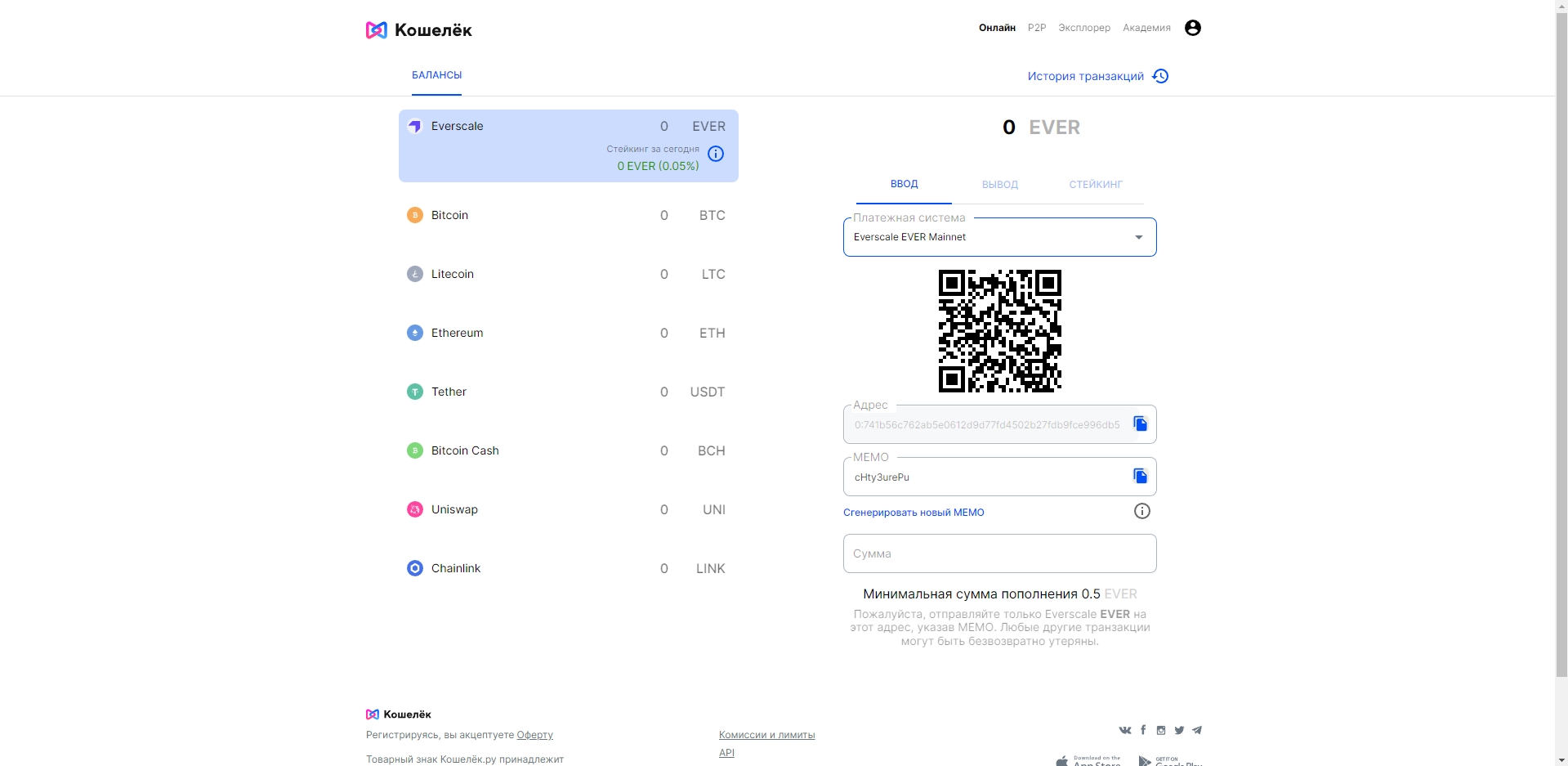
Task: Select the Ethereum row name
Action: (458, 333)
